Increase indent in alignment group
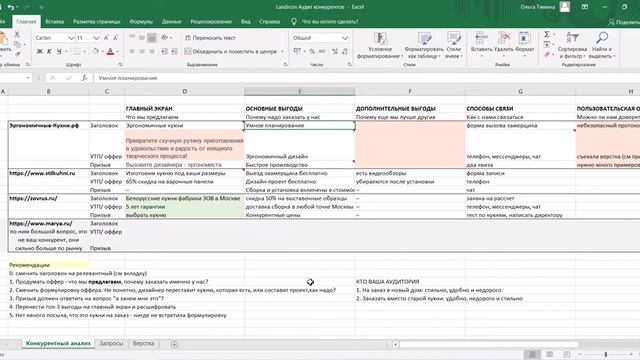The width and height of the screenshot is (640, 360). (x=174, y=51)
